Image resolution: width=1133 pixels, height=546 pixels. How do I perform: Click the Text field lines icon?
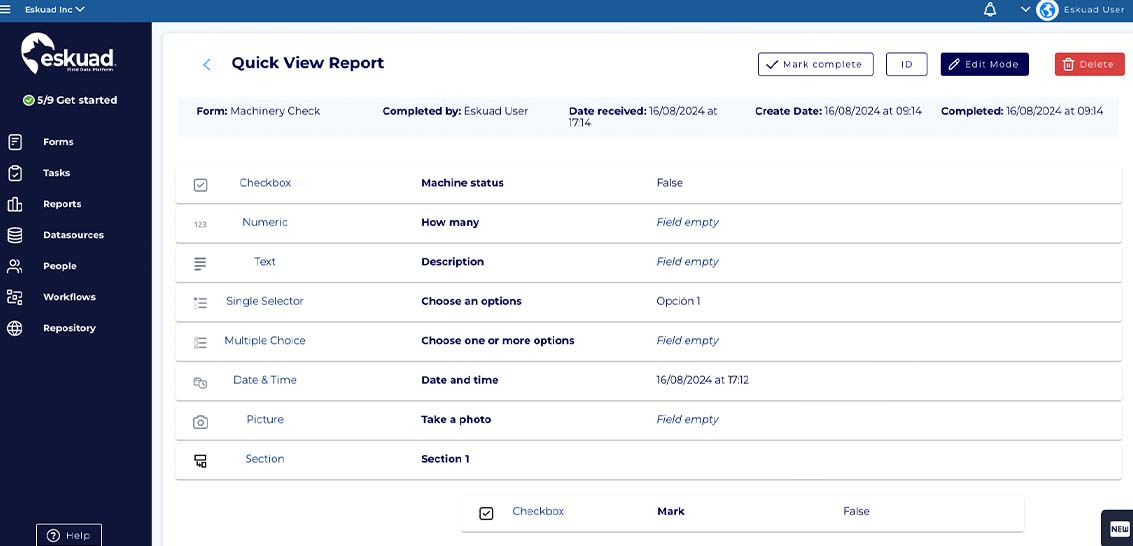click(x=200, y=264)
